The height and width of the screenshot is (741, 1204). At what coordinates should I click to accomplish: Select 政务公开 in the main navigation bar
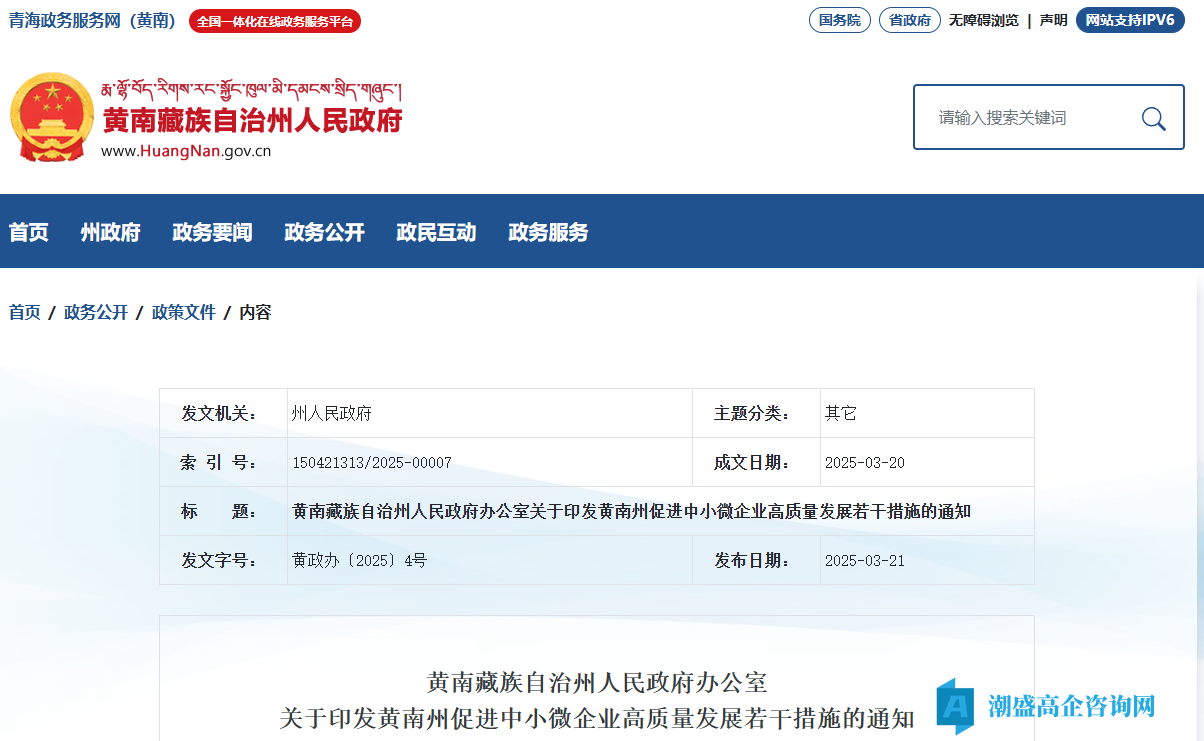coord(324,232)
